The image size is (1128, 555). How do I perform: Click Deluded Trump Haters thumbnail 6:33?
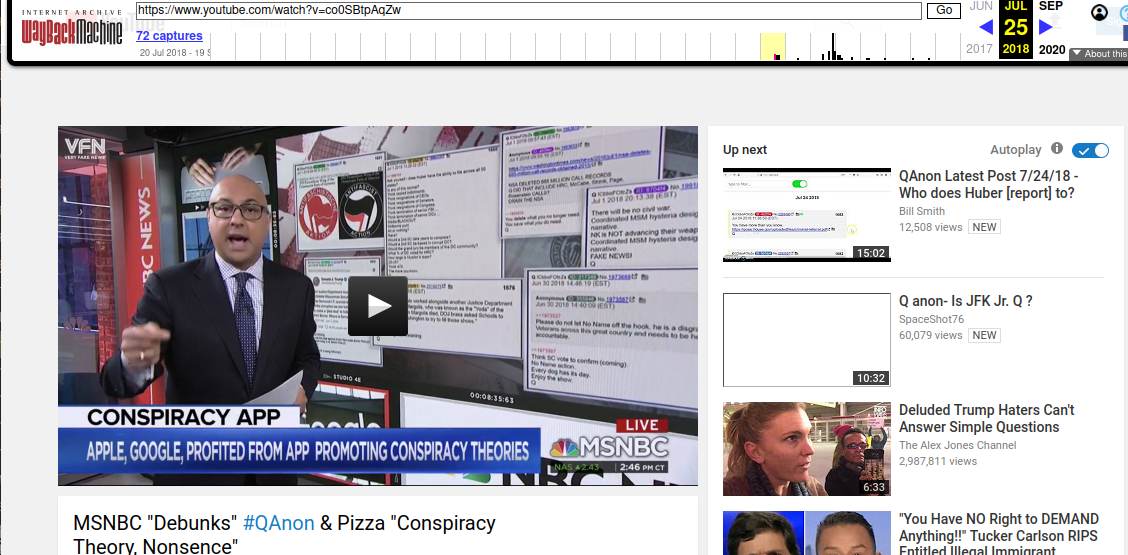[806, 448]
